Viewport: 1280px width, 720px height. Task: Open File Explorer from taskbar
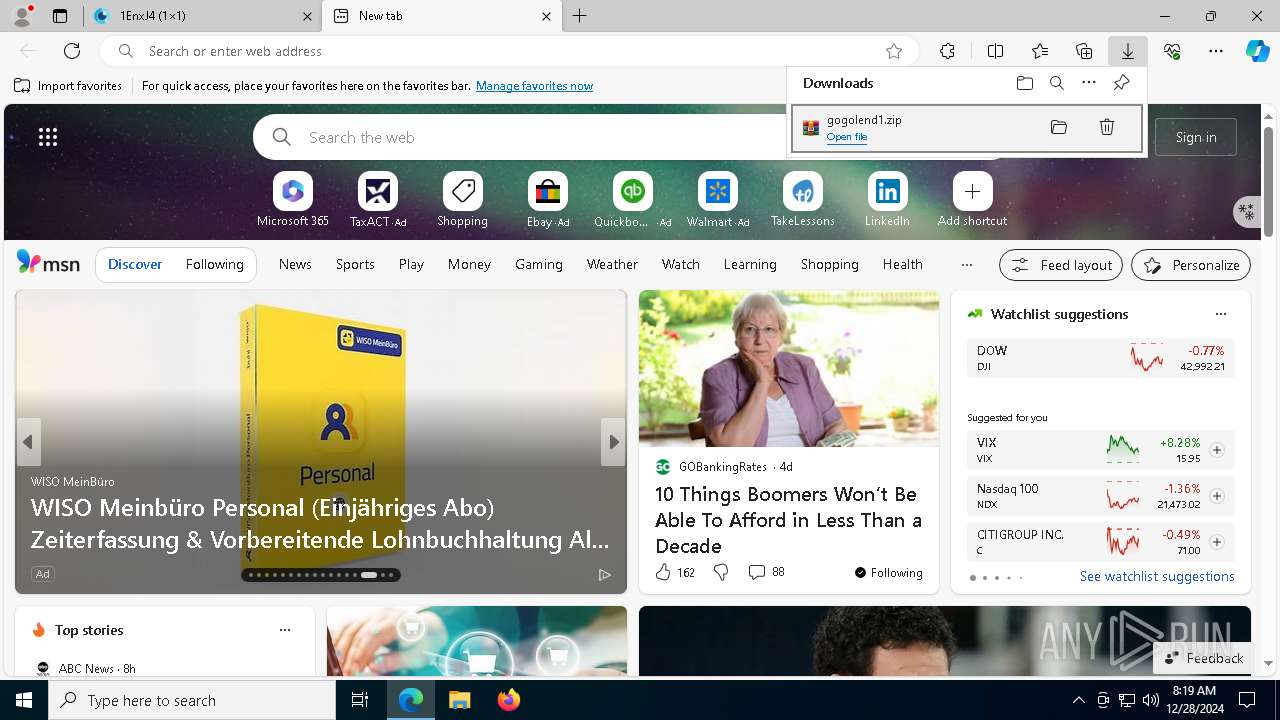click(x=459, y=700)
